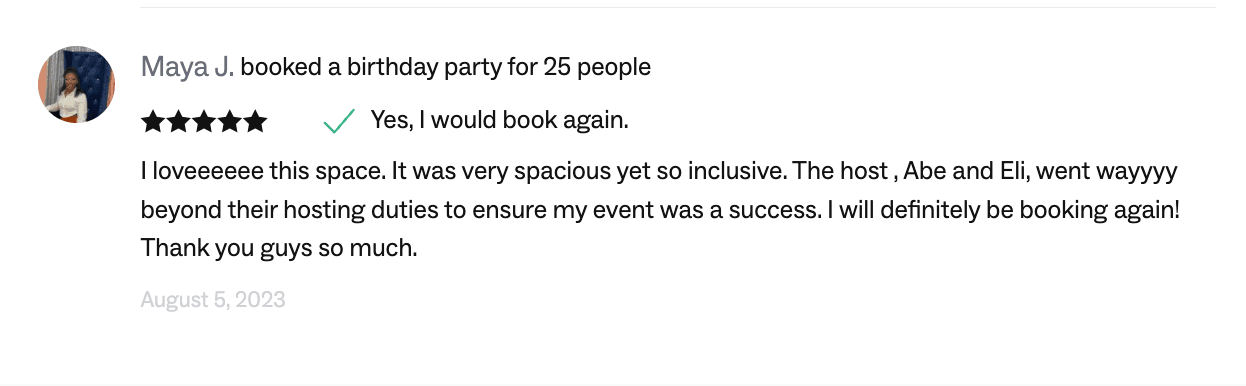Click the sentence "Thank you guys so much."
The image size is (1246, 386).
pos(279,247)
